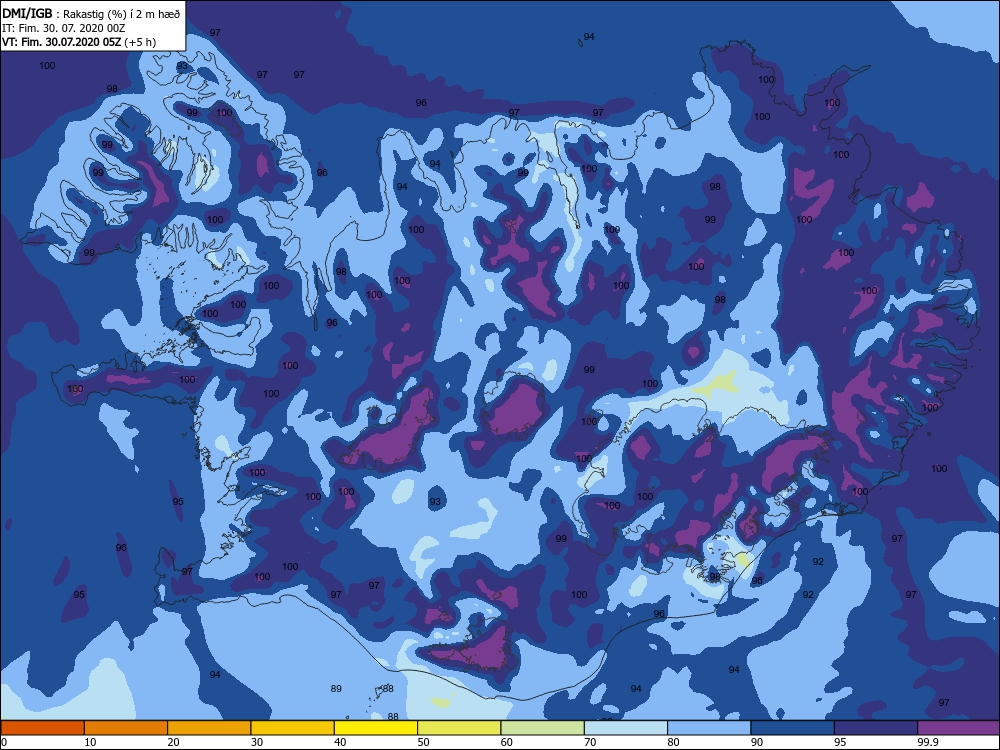Click the title line 'DMI/IGB : Rakastig (%) í 2 m hæð'
The width and height of the screenshot is (1000, 750).
click(91, 13)
